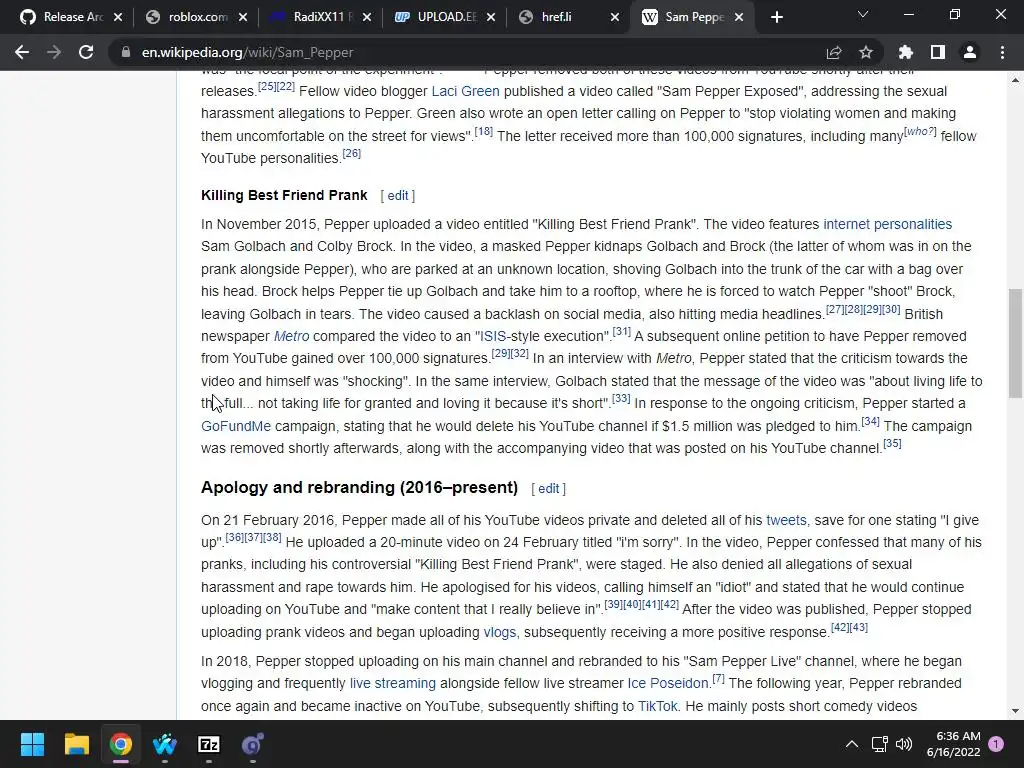The image size is (1024, 768).
Task: Close the UPLOAD.EE tab
Action: click(x=491, y=17)
